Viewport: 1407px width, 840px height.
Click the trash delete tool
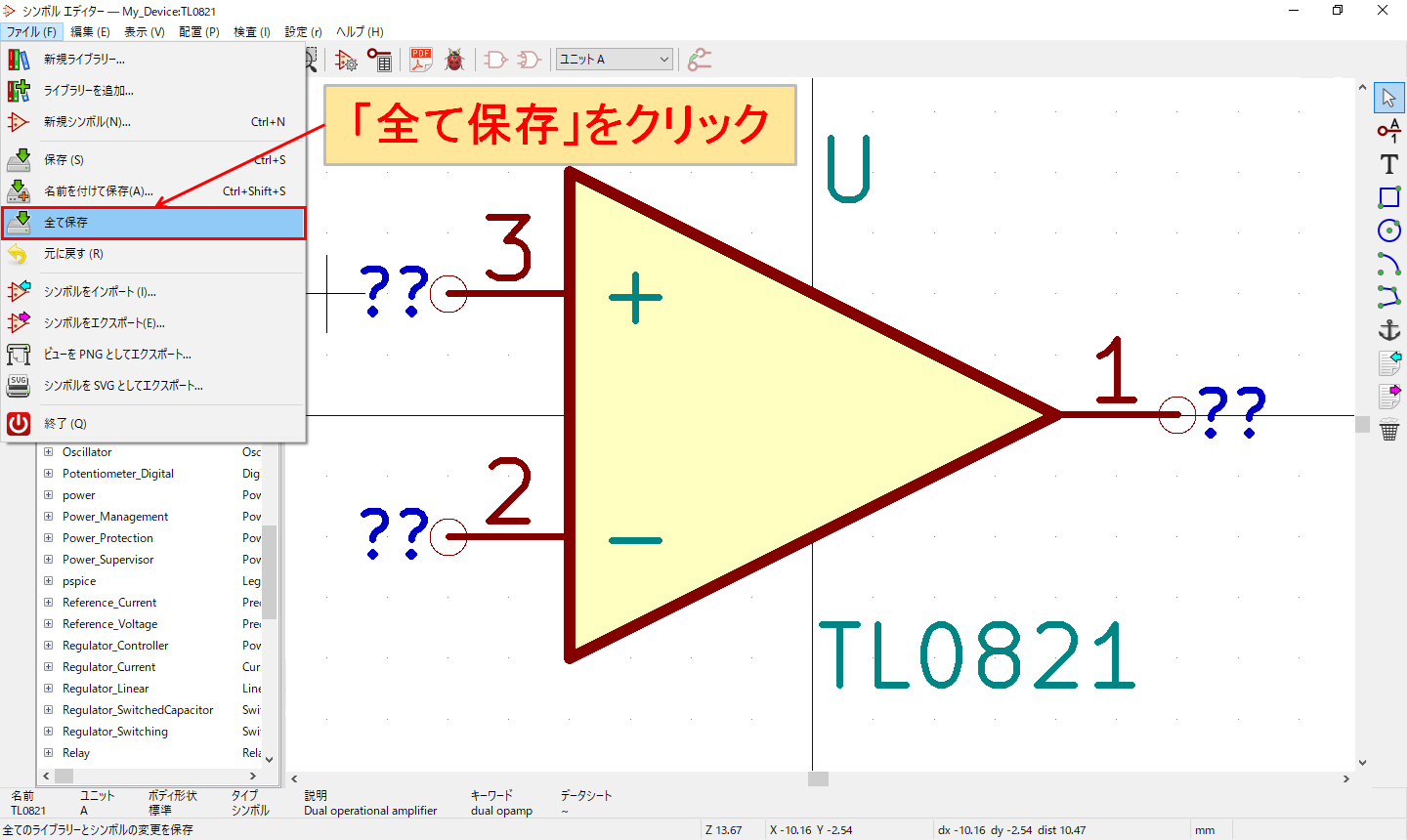pyautogui.click(x=1390, y=430)
